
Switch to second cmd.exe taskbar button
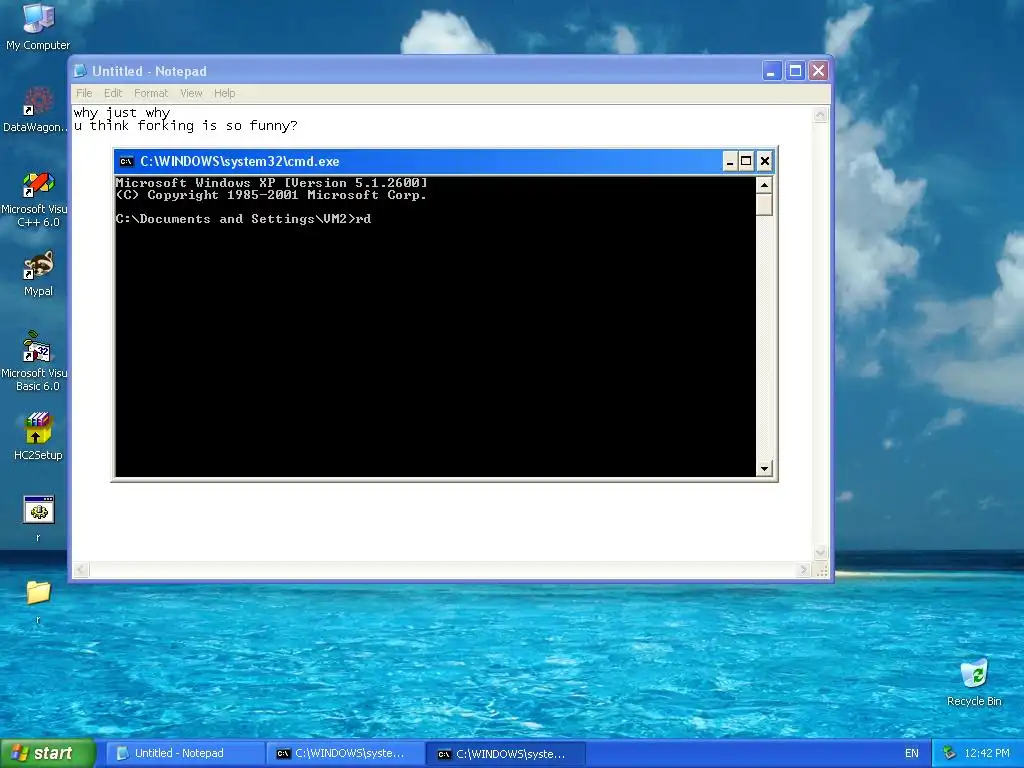click(x=507, y=754)
